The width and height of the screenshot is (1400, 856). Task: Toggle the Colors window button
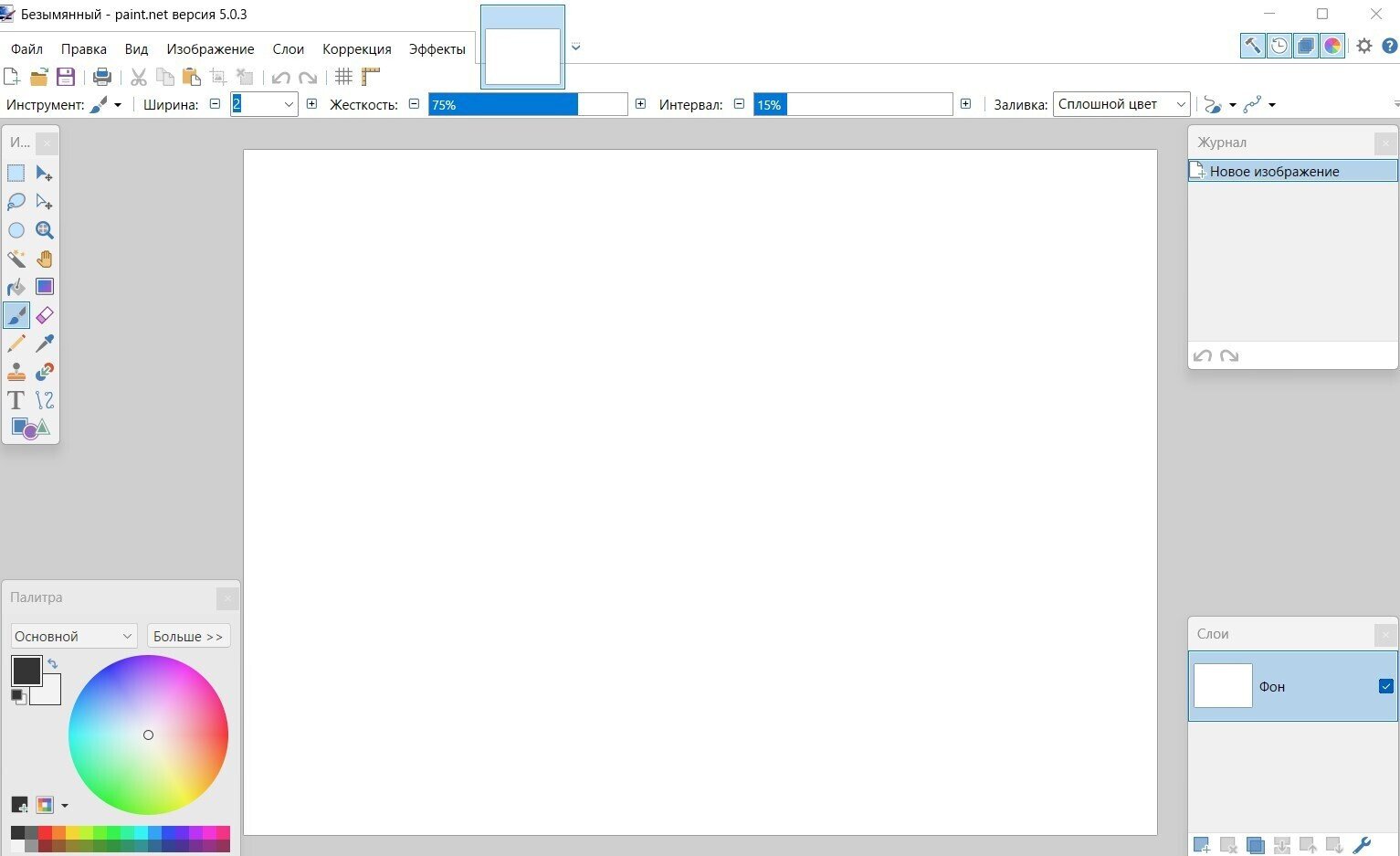[x=1332, y=46]
